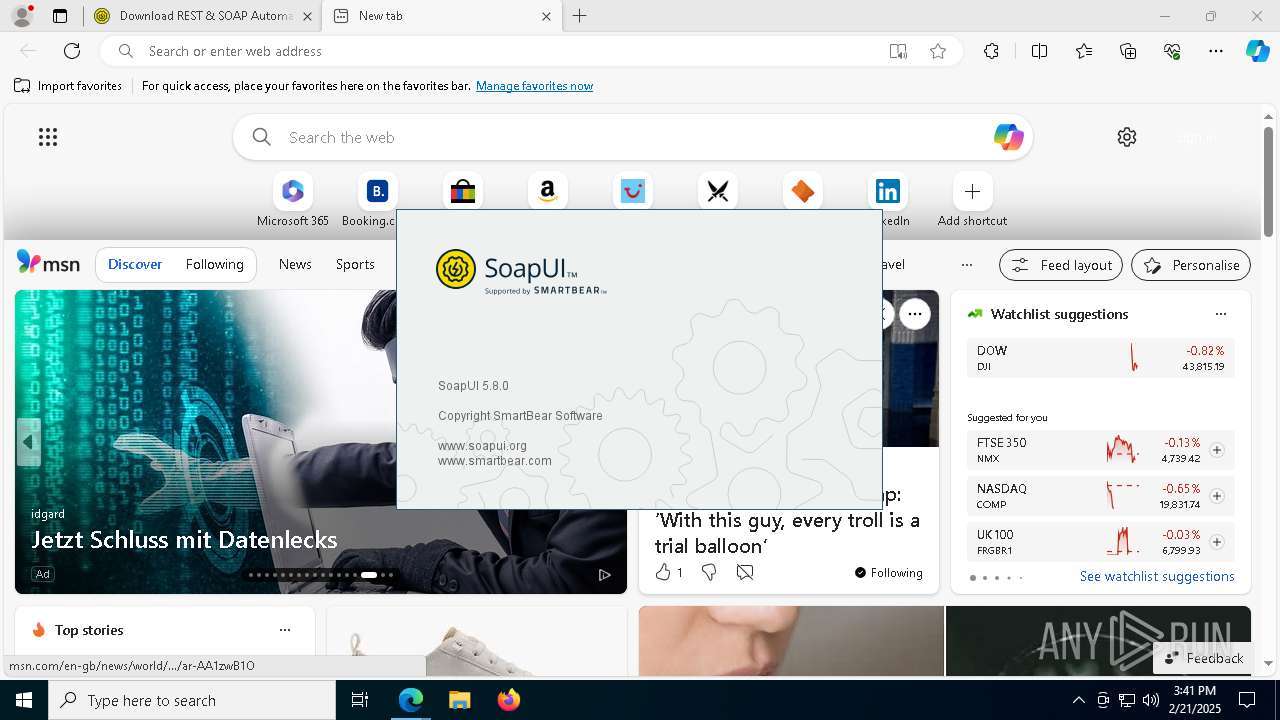
Task: Select the New tab tab
Action: pyautogui.click(x=440, y=16)
